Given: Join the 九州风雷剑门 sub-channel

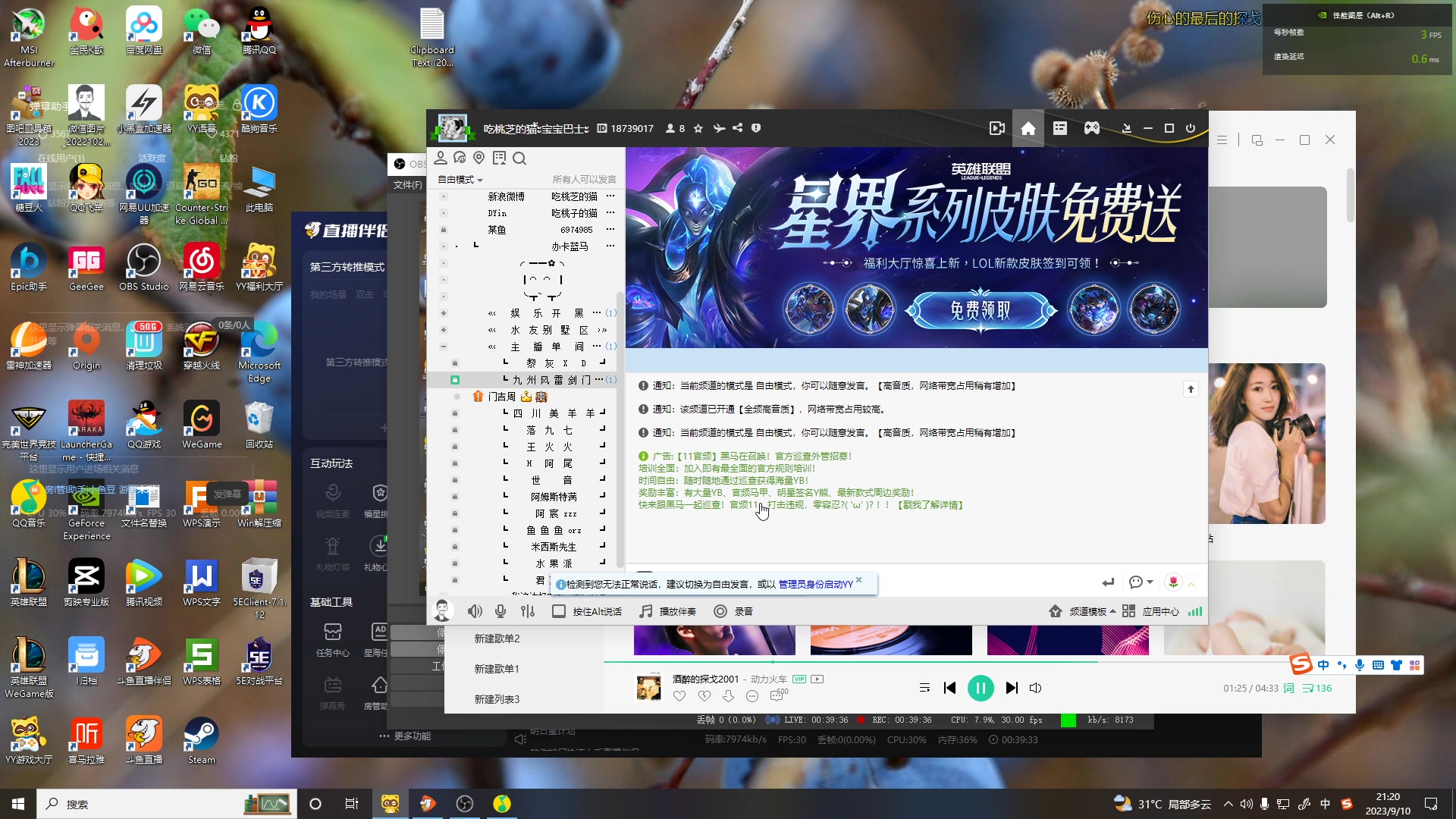Looking at the screenshot, I should (551, 380).
